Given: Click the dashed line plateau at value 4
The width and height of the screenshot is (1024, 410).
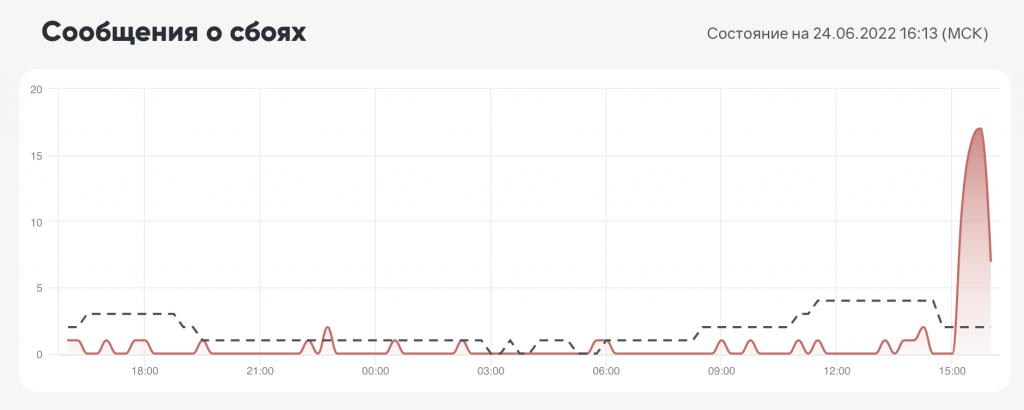Looking at the screenshot, I should point(875,300).
